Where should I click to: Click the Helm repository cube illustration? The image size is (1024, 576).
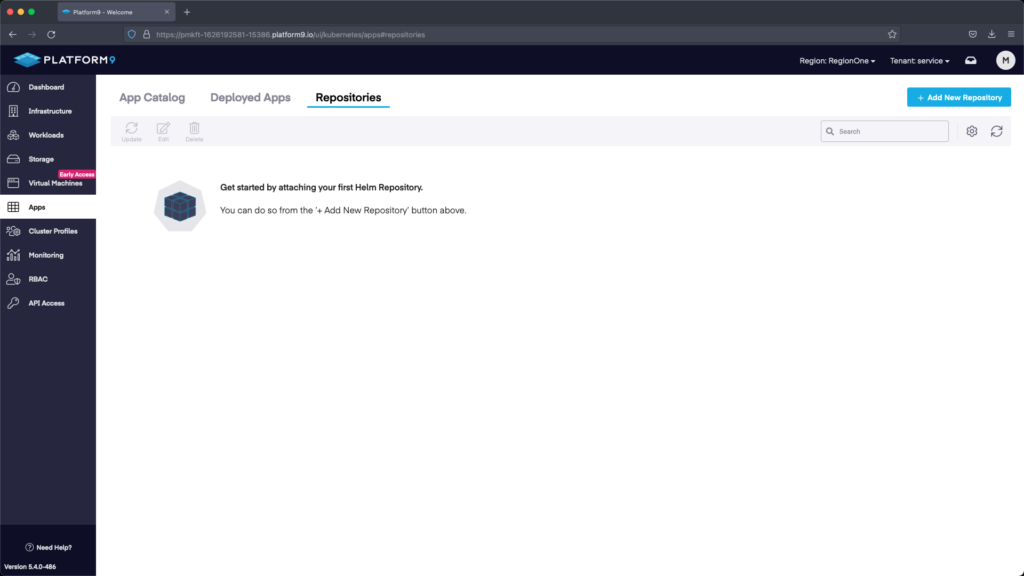[180, 206]
